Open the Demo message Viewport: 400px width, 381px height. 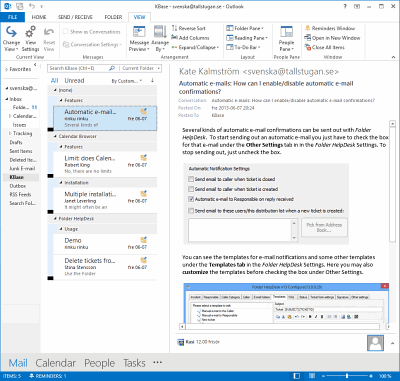(105, 244)
